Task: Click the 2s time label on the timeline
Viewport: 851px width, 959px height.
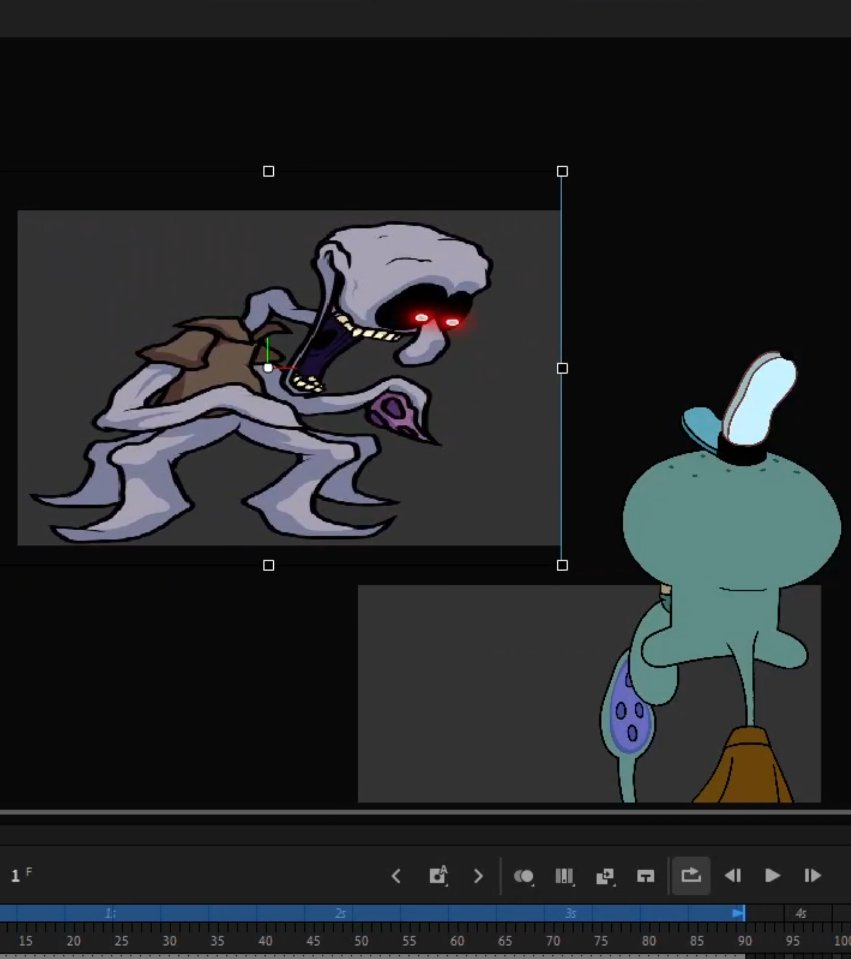Action: (340, 913)
